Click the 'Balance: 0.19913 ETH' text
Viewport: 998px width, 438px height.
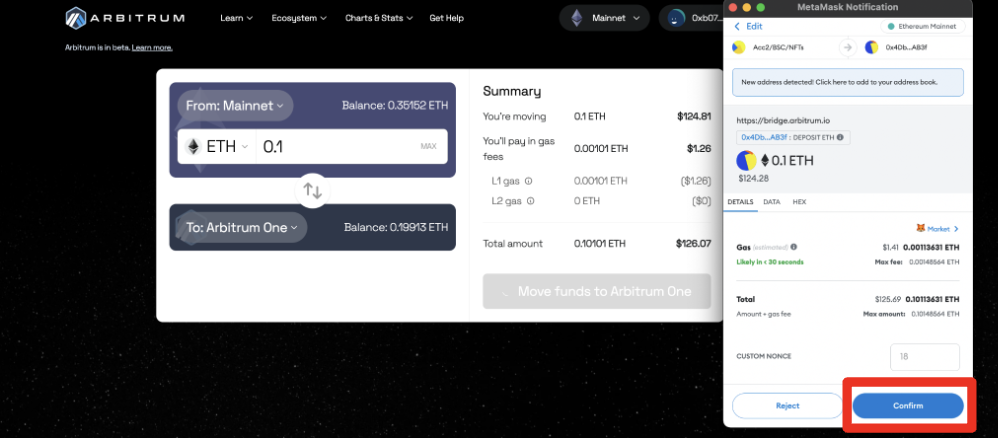[396, 227]
